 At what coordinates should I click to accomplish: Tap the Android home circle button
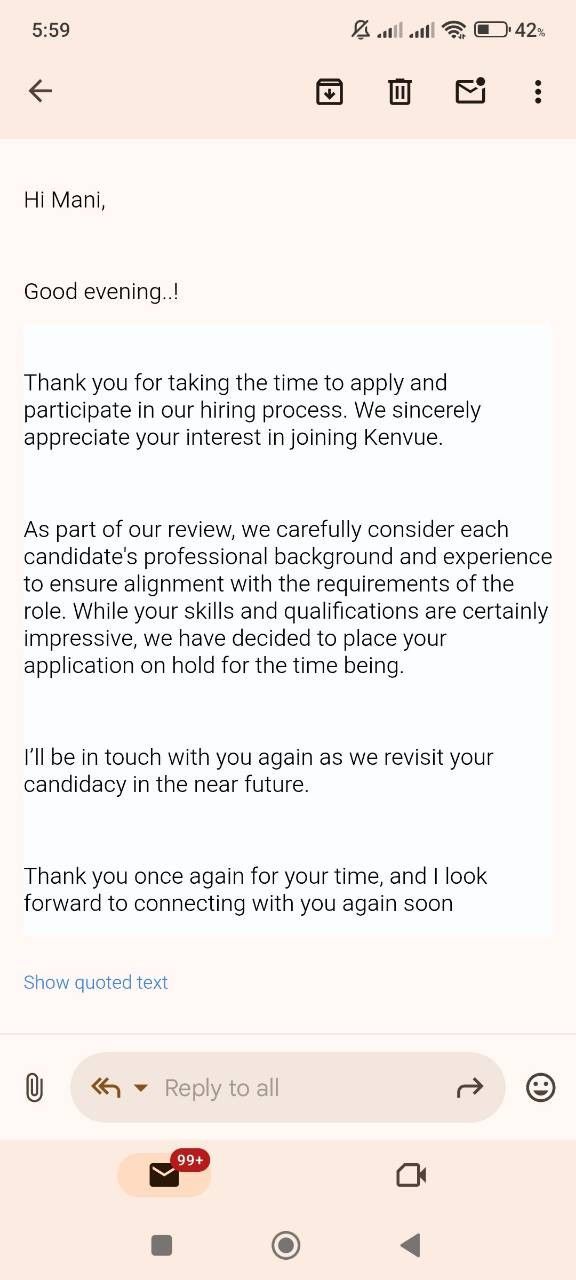tap(286, 1245)
